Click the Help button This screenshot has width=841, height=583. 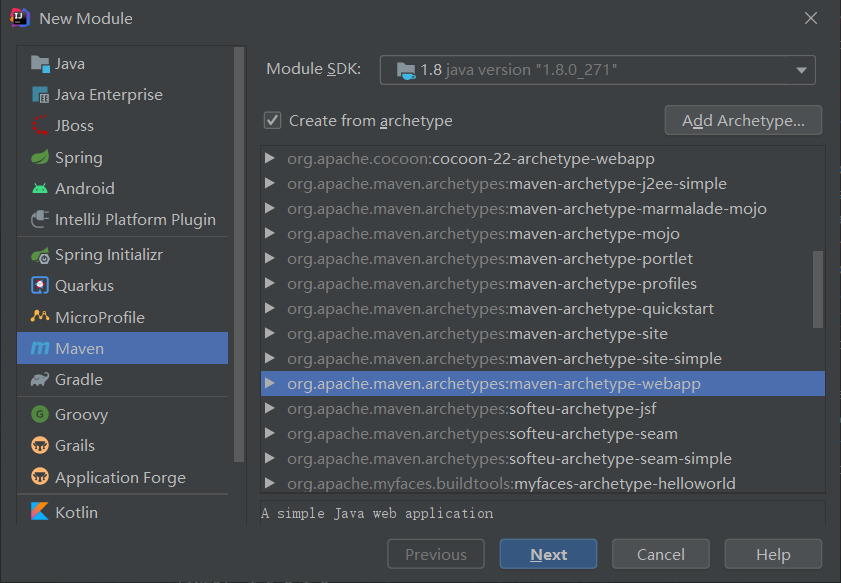pyautogui.click(x=773, y=554)
